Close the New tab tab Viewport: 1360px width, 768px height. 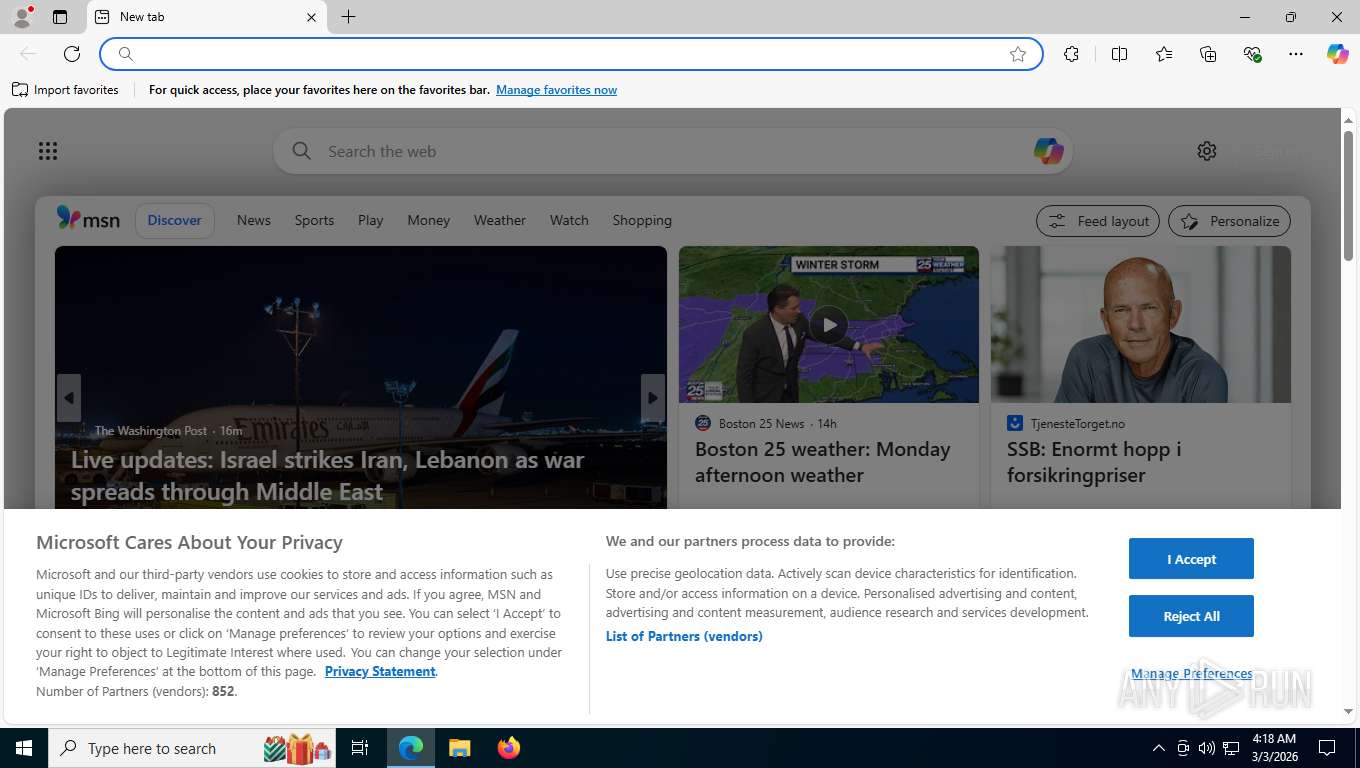click(311, 17)
